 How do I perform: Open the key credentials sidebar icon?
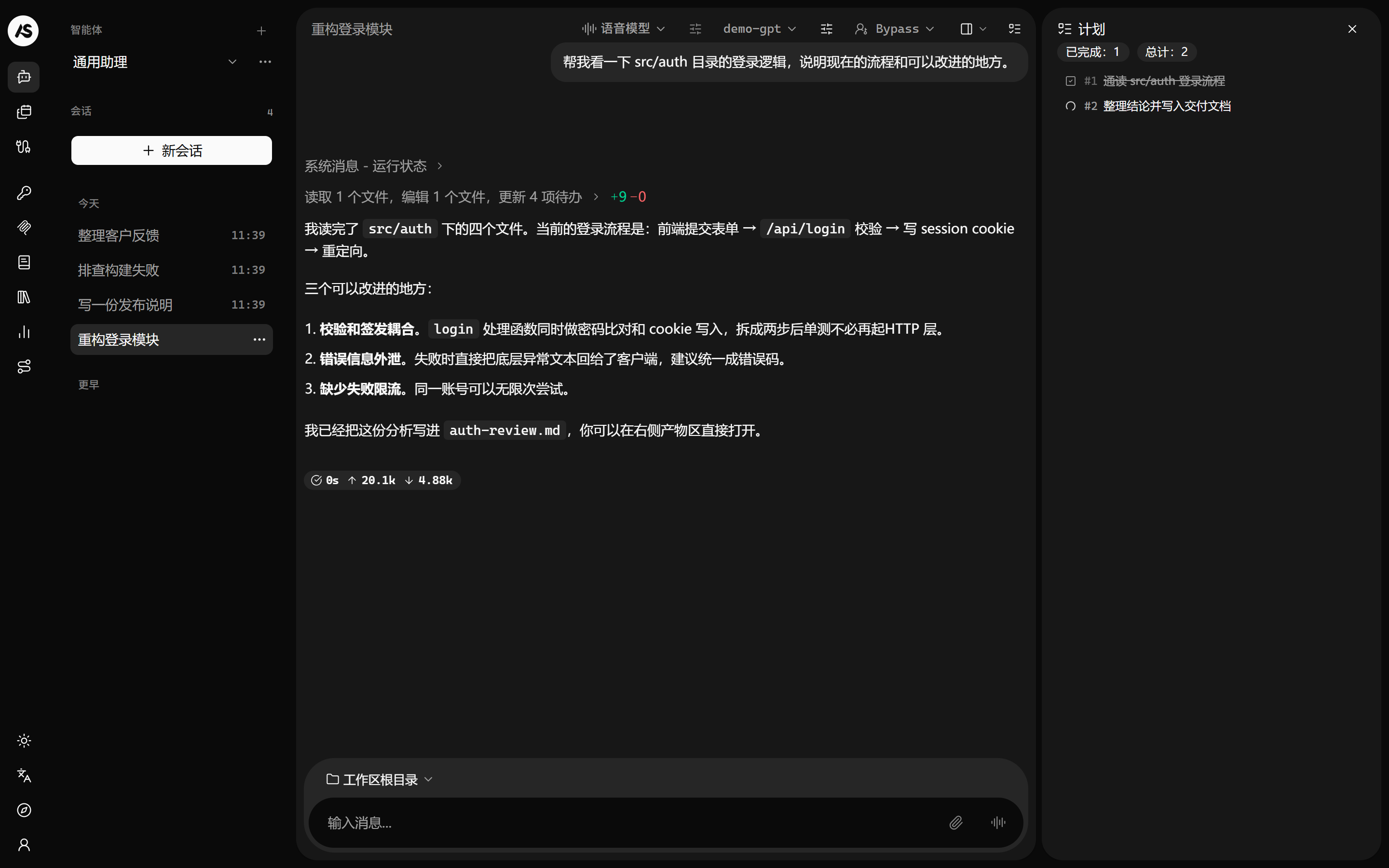click(x=24, y=193)
